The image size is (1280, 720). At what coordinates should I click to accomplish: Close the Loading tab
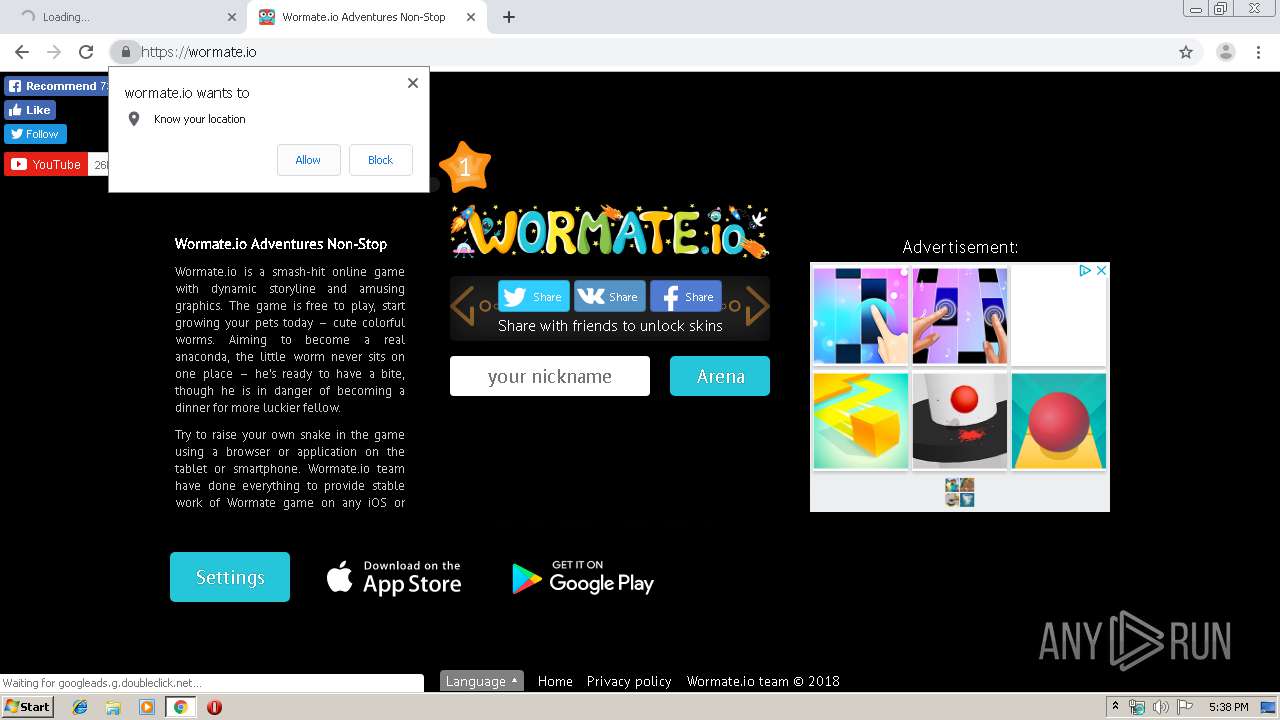point(232,17)
